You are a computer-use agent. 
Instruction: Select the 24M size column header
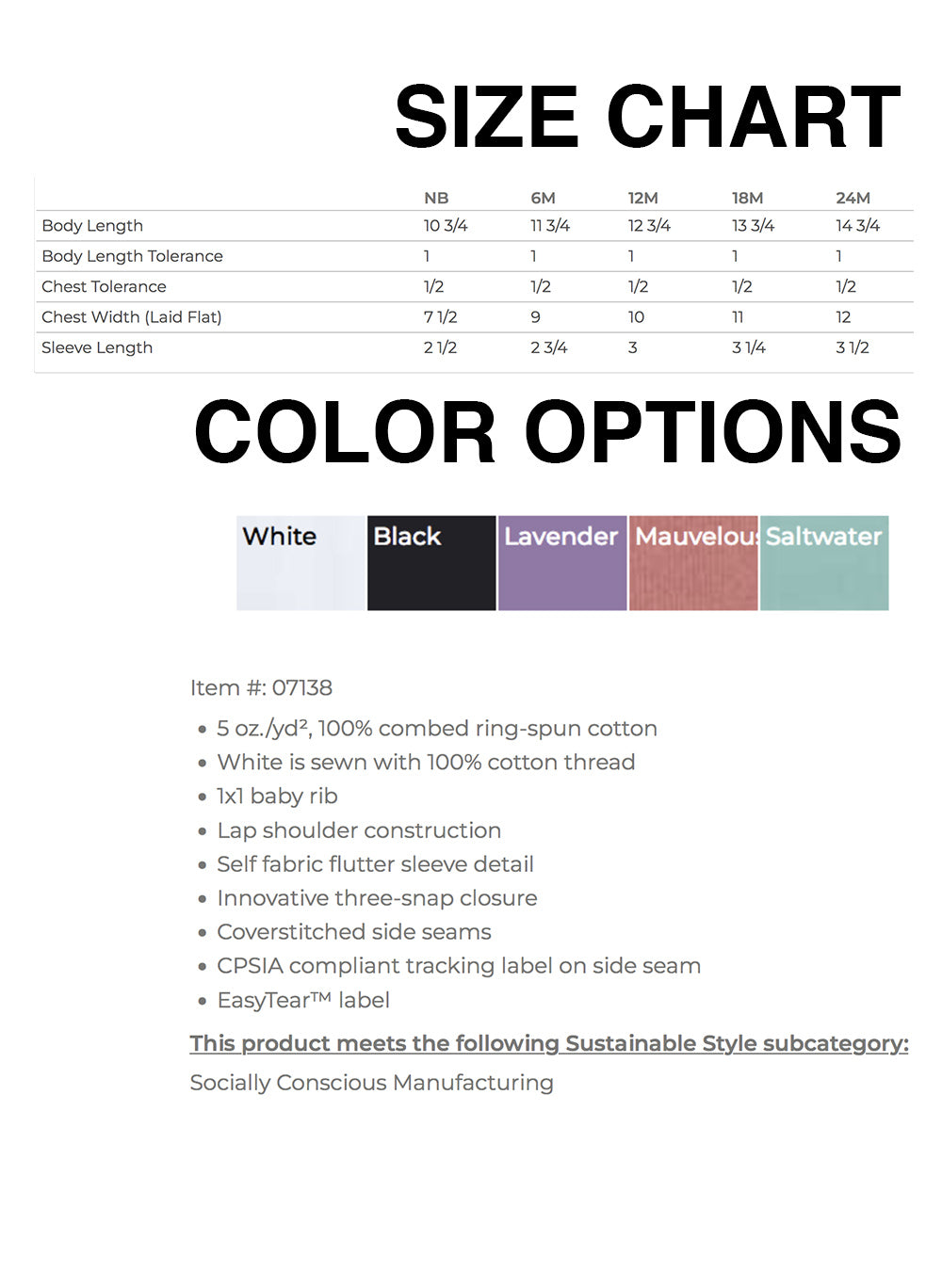853,198
